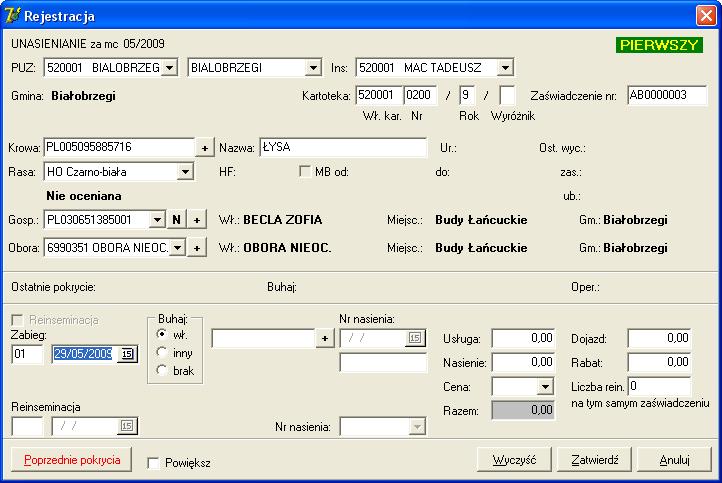Open calendar picker beside upper Nr nasienia date
This screenshot has width=722, height=483.
[x=415, y=338]
